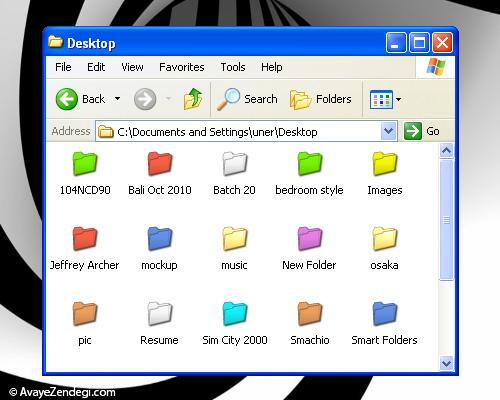This screenshot has width=500, height=400.
Task: Select the yellow Images folder icon
Action: click(385, 164)
